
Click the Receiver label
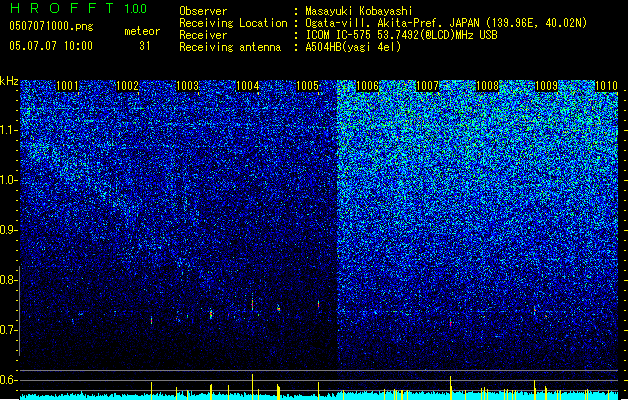pos(203,35)
